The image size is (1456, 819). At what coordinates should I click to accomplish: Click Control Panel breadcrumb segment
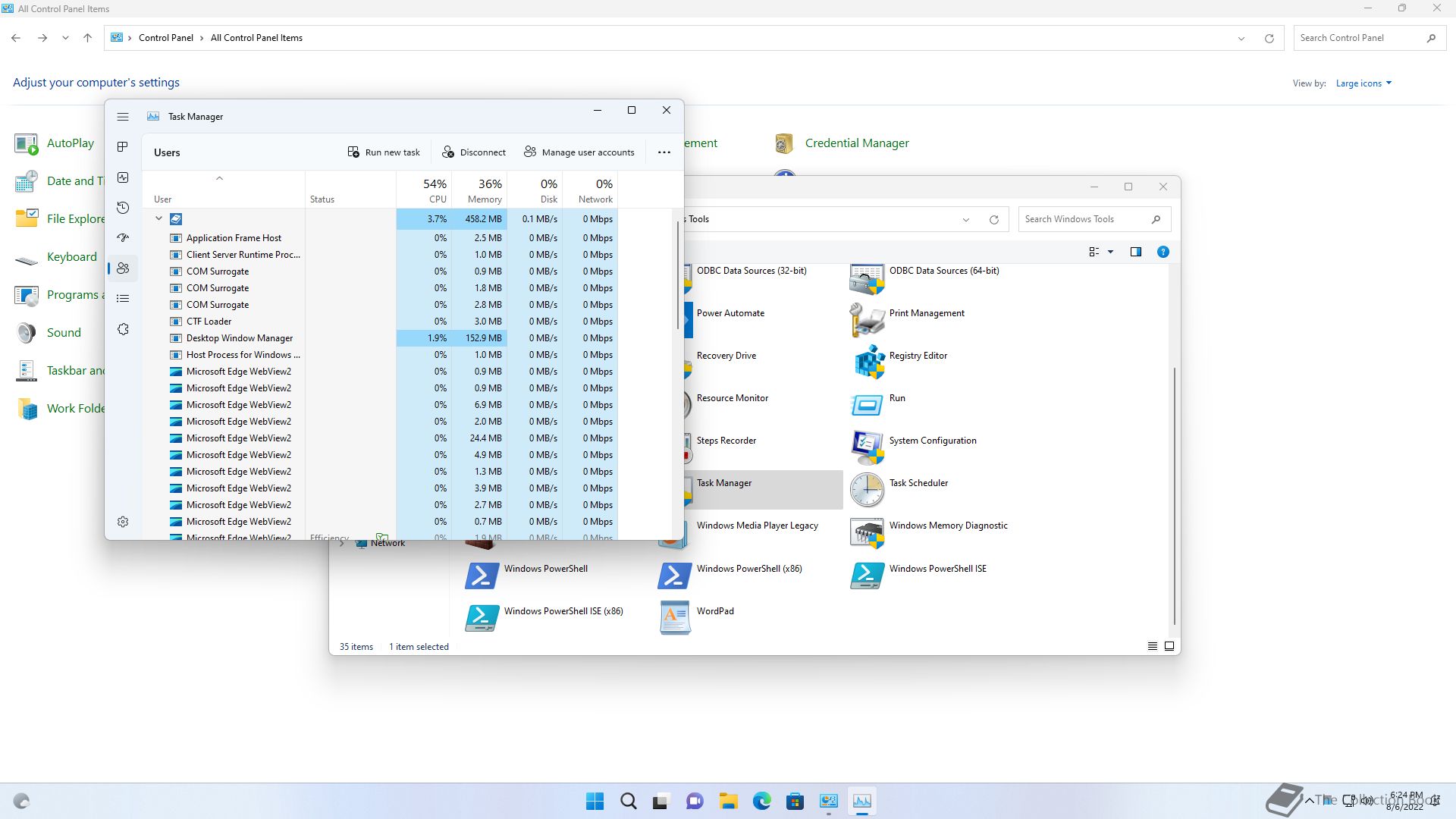tap(166, 38)
